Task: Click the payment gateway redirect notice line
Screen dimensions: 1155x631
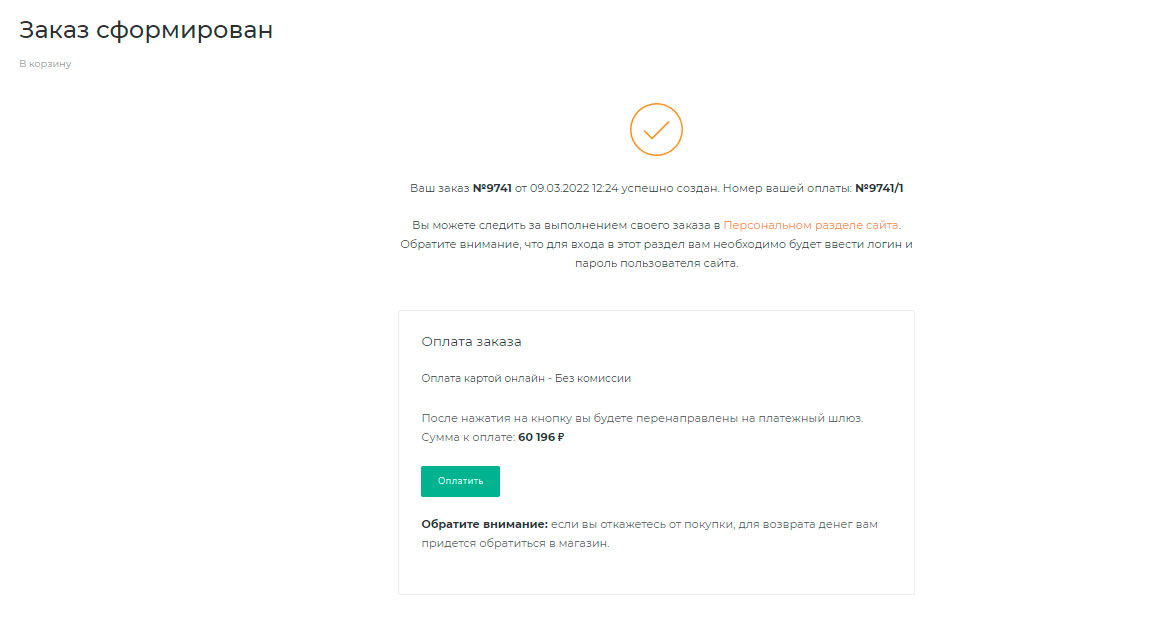Action: tap(642, 418)
